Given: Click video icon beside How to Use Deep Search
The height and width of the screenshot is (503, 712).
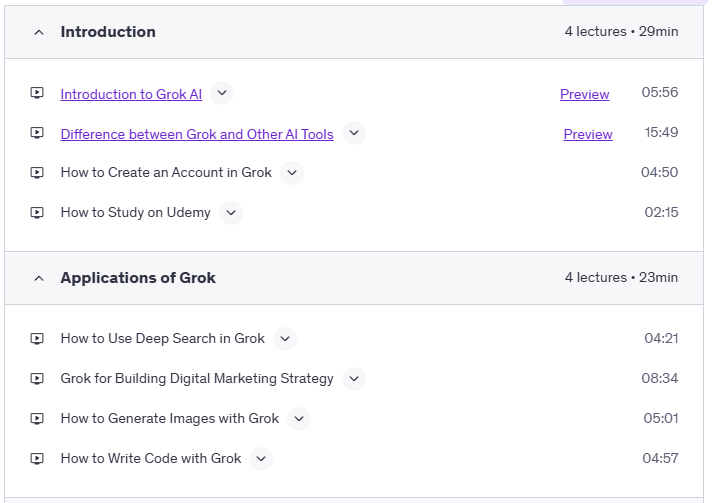Looking at the screenshot, I should 37,338.
